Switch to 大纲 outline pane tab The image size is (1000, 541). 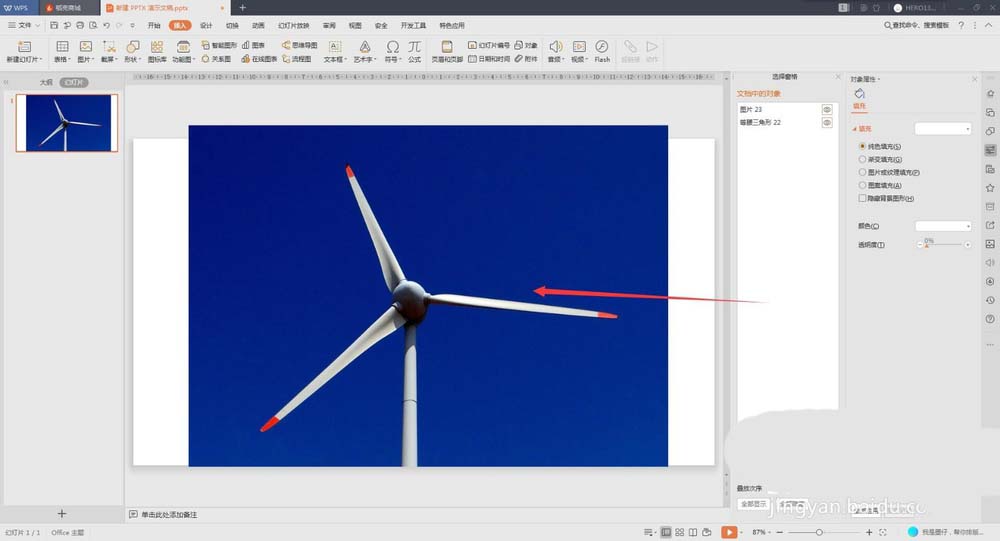(46, 82)
